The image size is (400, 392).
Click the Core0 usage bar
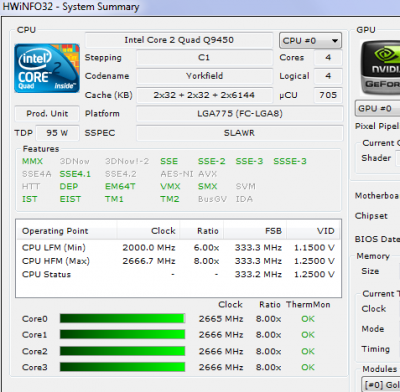122,318
